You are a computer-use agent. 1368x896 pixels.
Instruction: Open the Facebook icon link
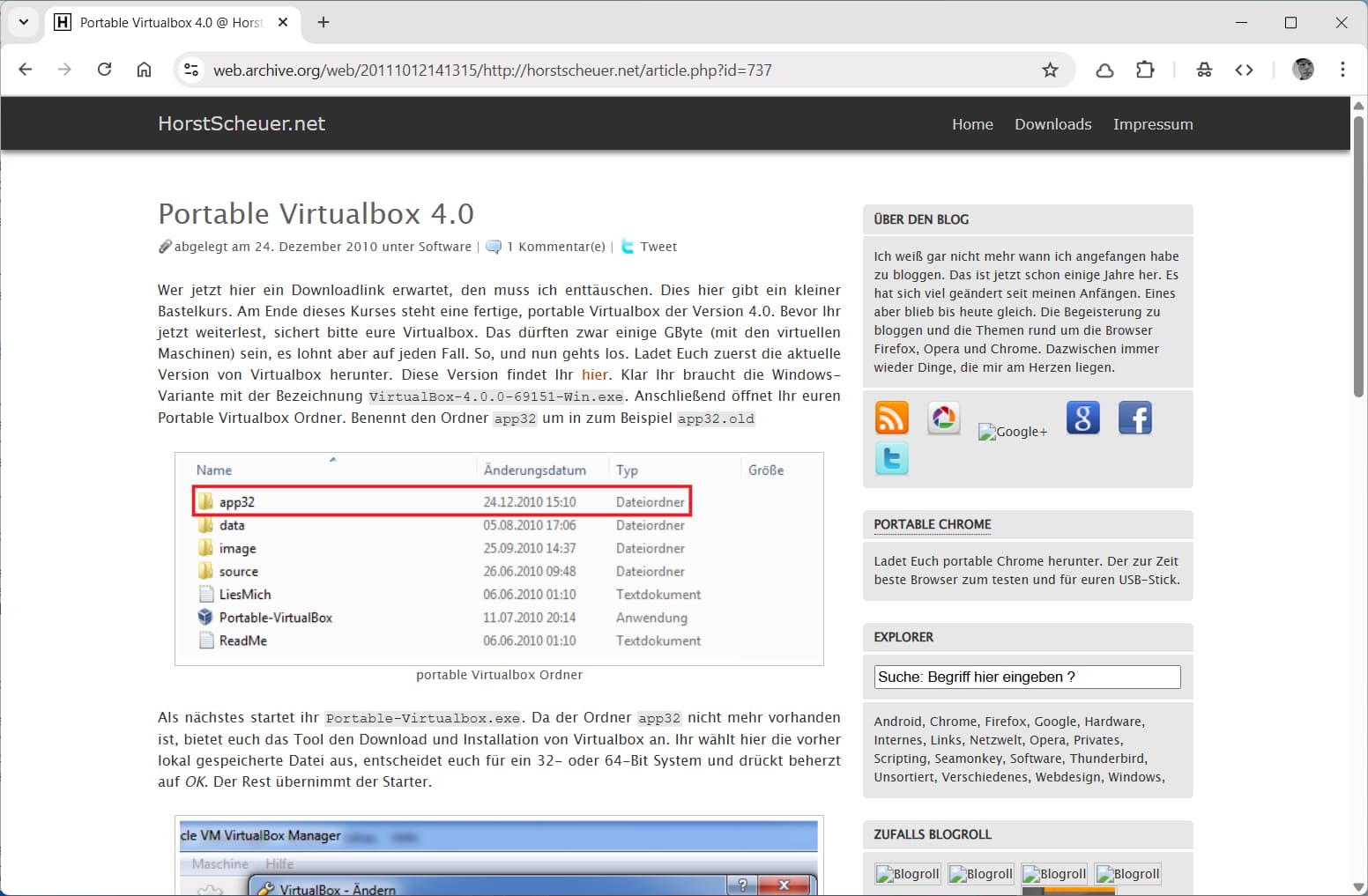(x=1134, y=418)
